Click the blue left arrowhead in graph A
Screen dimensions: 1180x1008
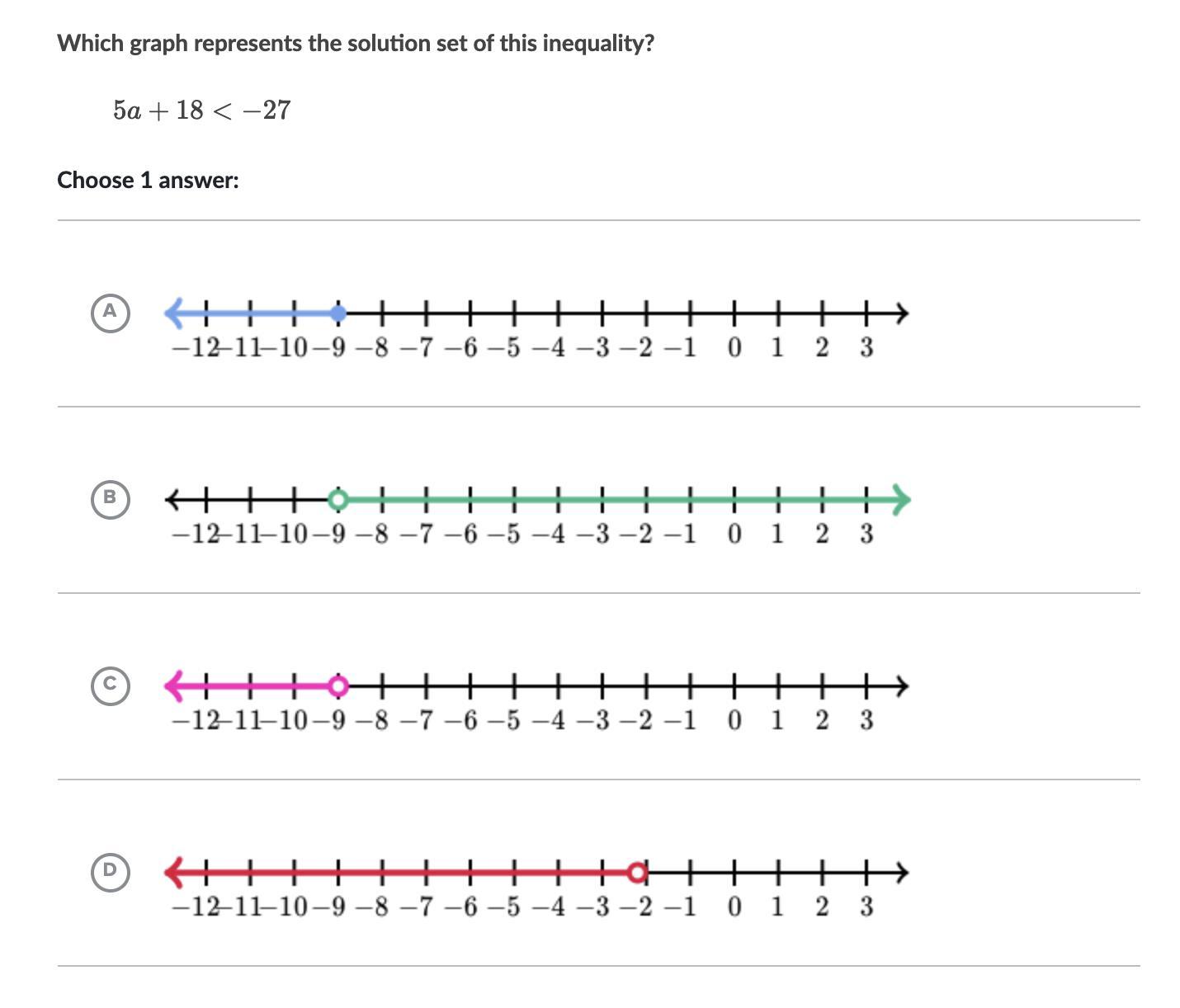[x=173, y=313]
